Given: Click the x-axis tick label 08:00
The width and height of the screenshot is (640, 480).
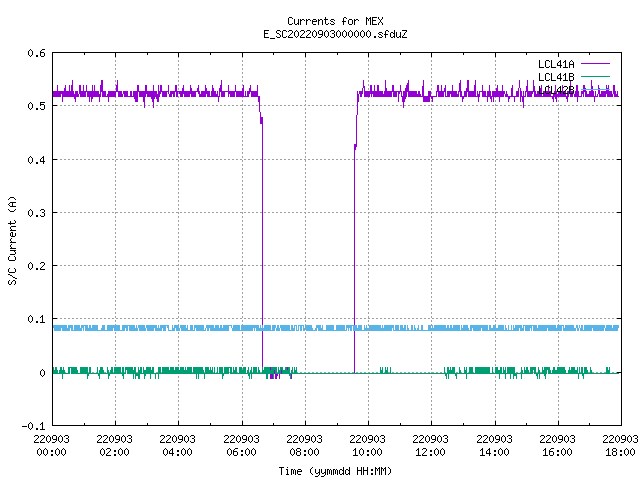Looking at the screenshot, I should click(304, 452).
